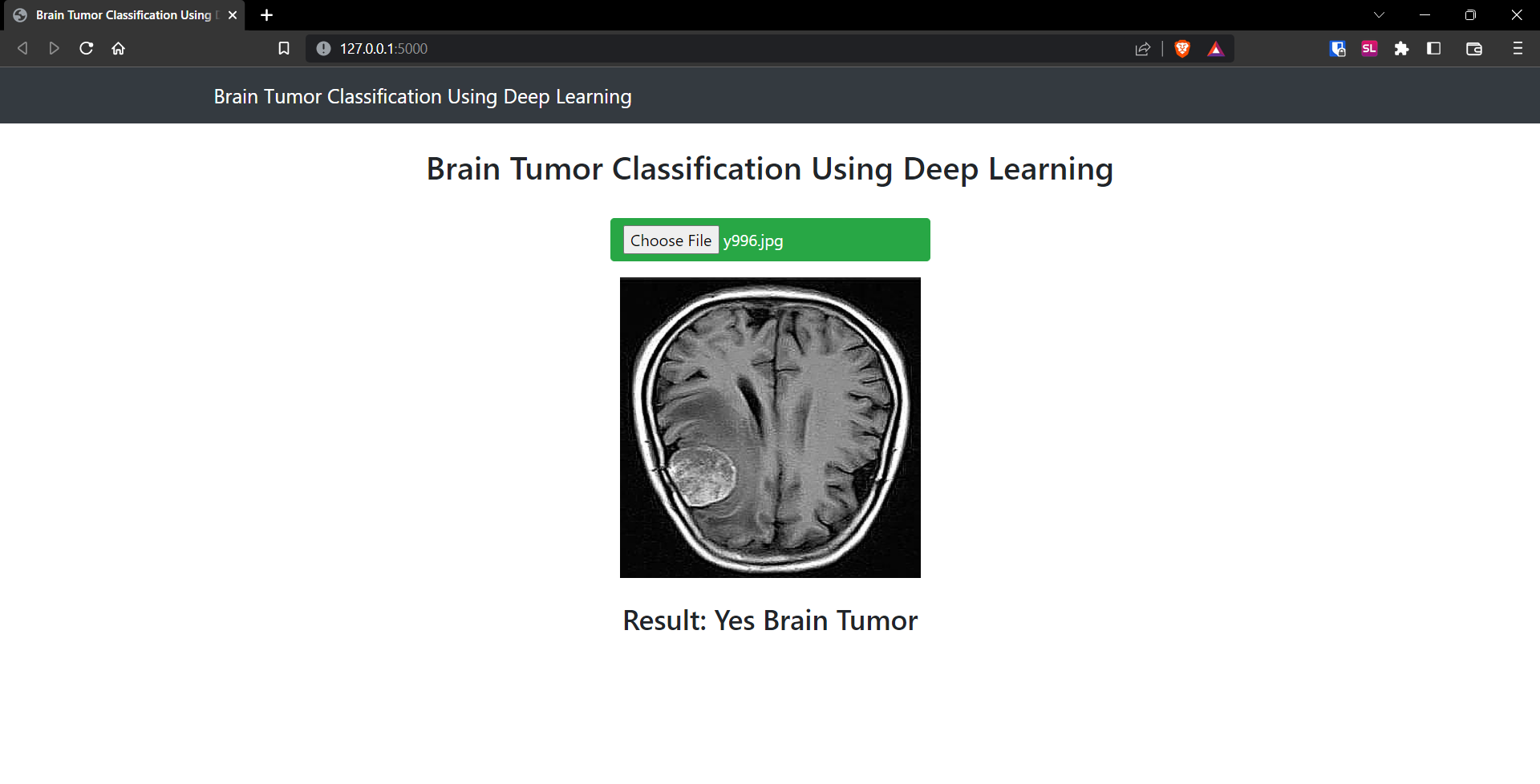Reload the classification page
The width and height of the screenshot is (1540, 784).
pos(86,48)
